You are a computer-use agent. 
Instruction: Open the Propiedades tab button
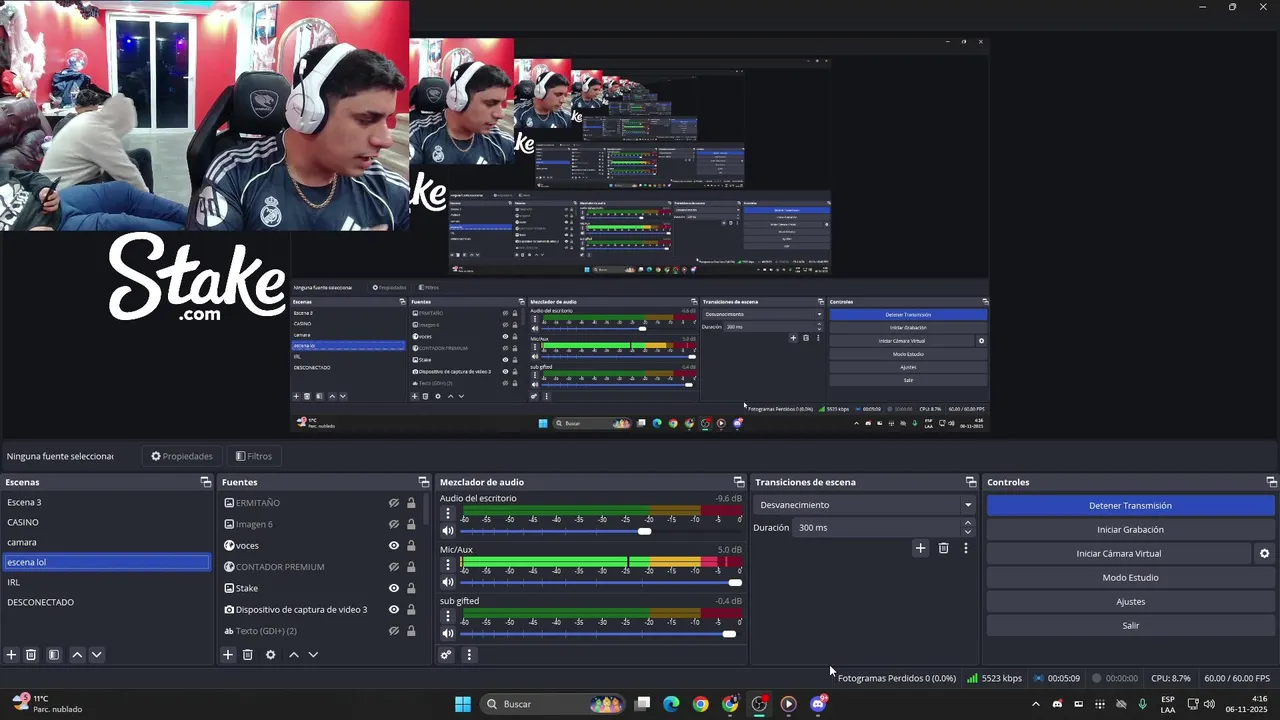point(182,456)
